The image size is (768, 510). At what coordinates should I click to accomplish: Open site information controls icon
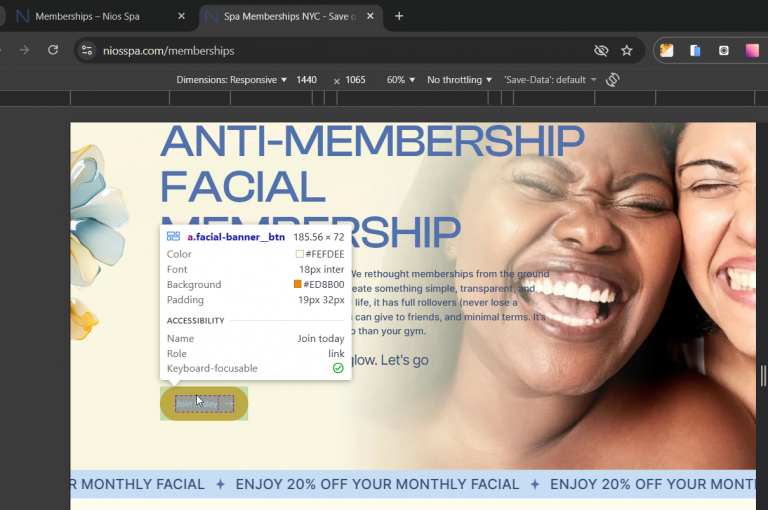pyautogui.click(x=87, y=50)
